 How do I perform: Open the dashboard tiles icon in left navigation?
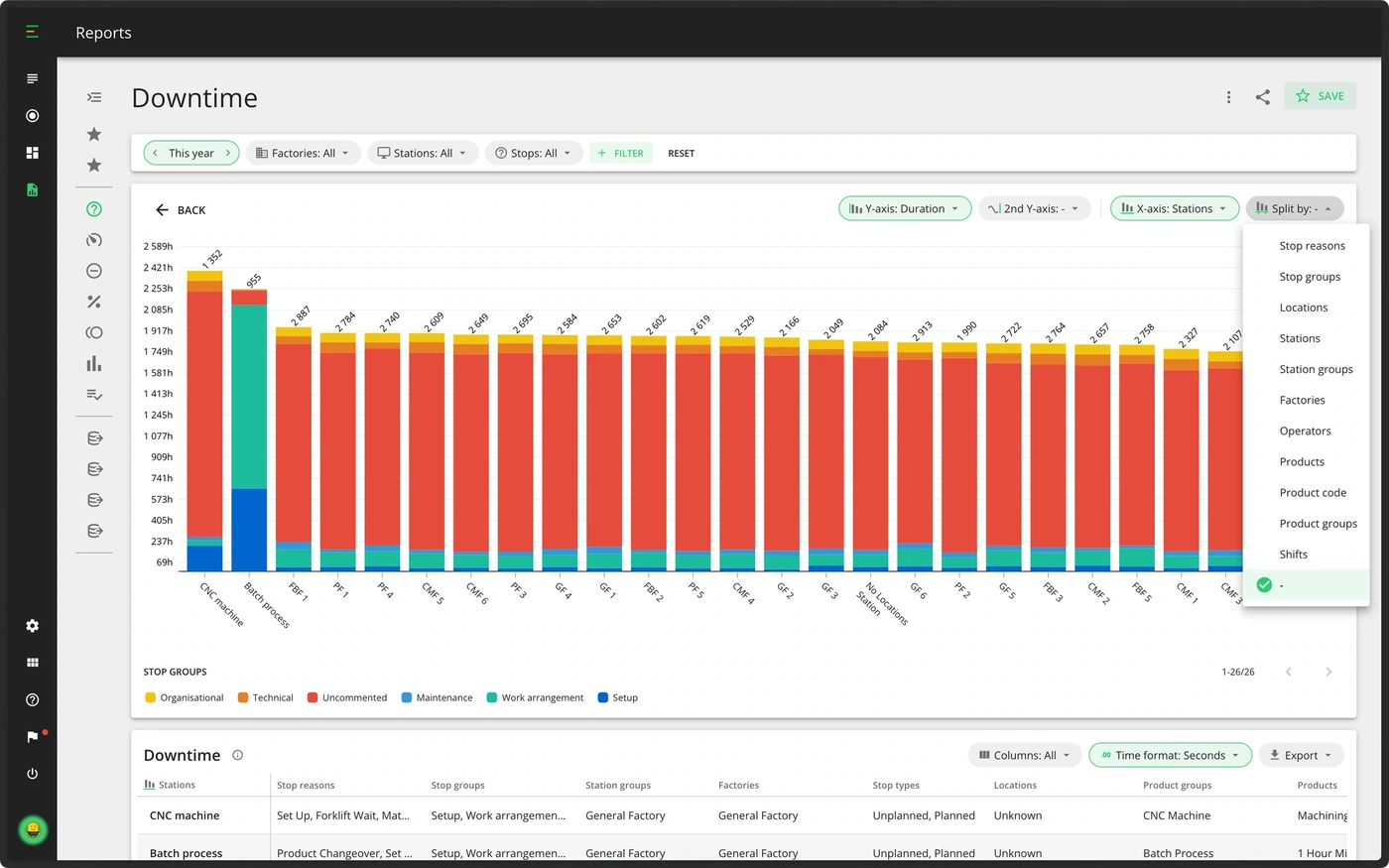[32, 153]
